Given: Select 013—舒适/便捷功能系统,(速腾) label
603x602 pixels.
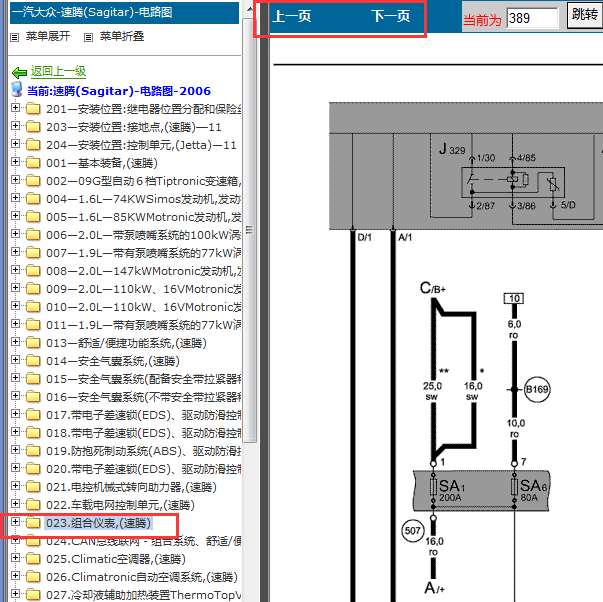Looking at the screenshot, I should tap(127, 343).
